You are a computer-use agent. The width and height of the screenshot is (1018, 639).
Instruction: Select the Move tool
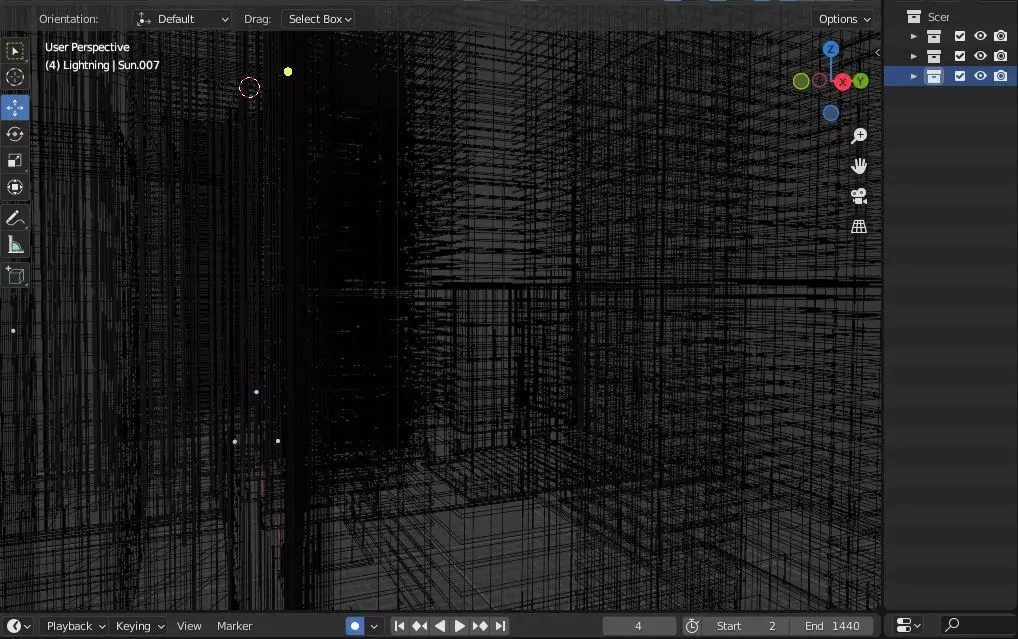[x=15, y=108]
